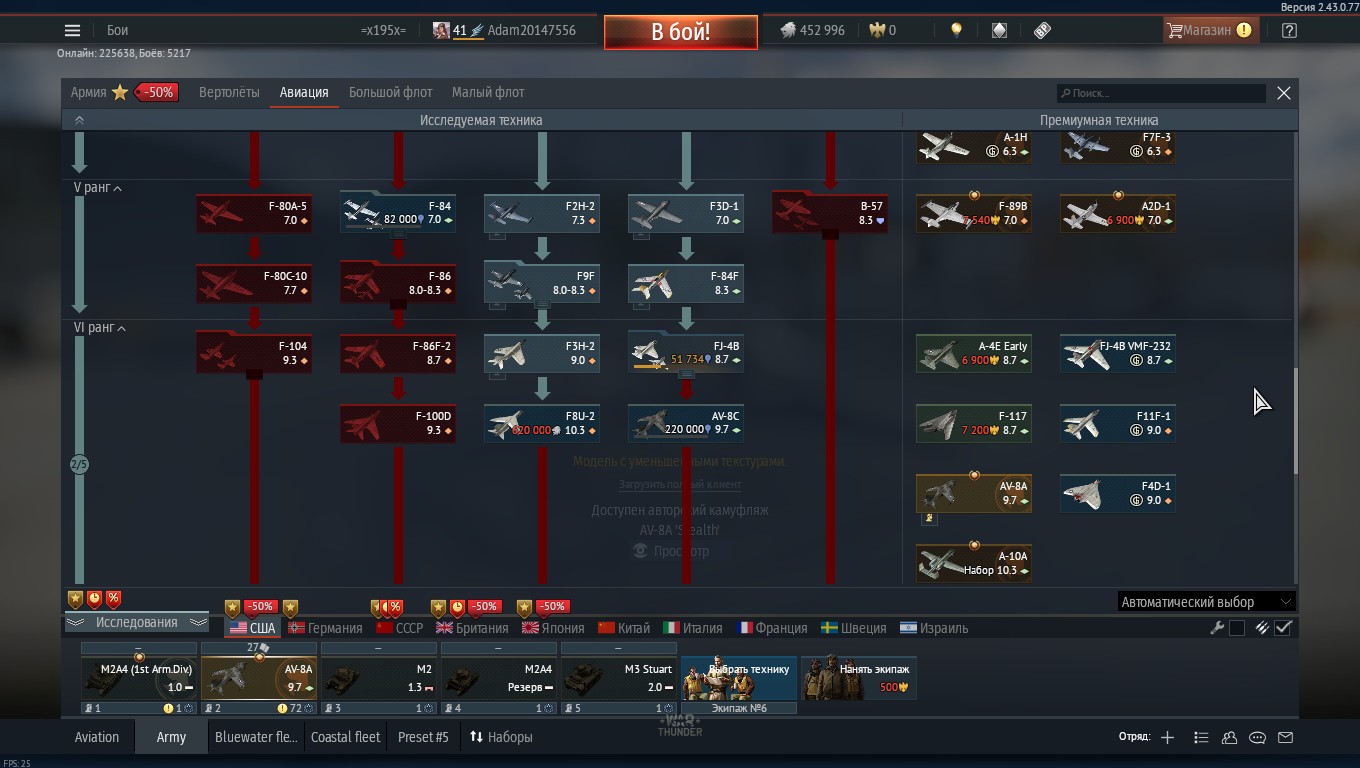Viewport: 1360px width, 768px height.
Task: Select the premium A-10A aircraft card
Action: (973, 563)
